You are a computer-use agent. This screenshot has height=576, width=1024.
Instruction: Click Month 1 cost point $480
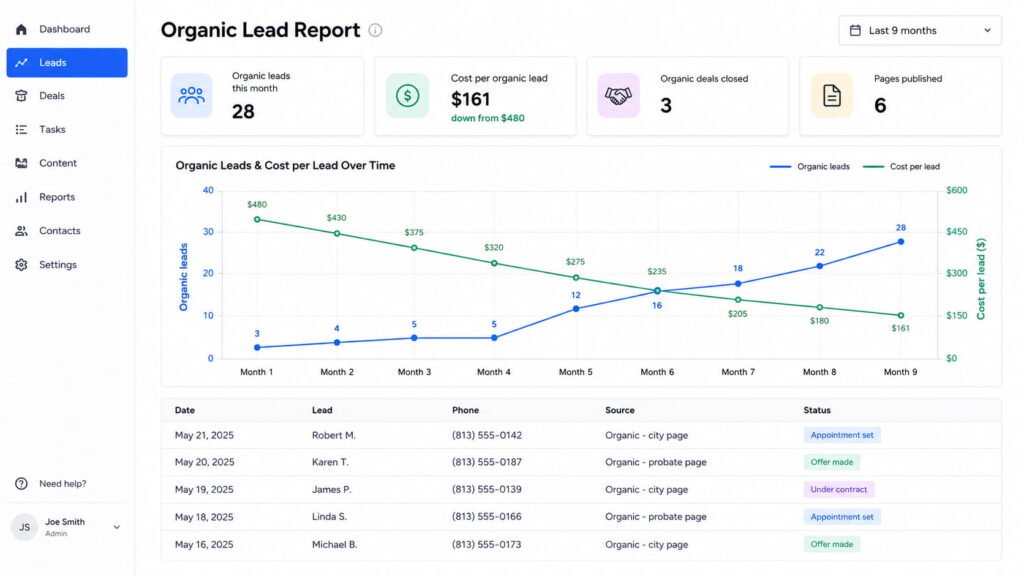click(257, 219)
